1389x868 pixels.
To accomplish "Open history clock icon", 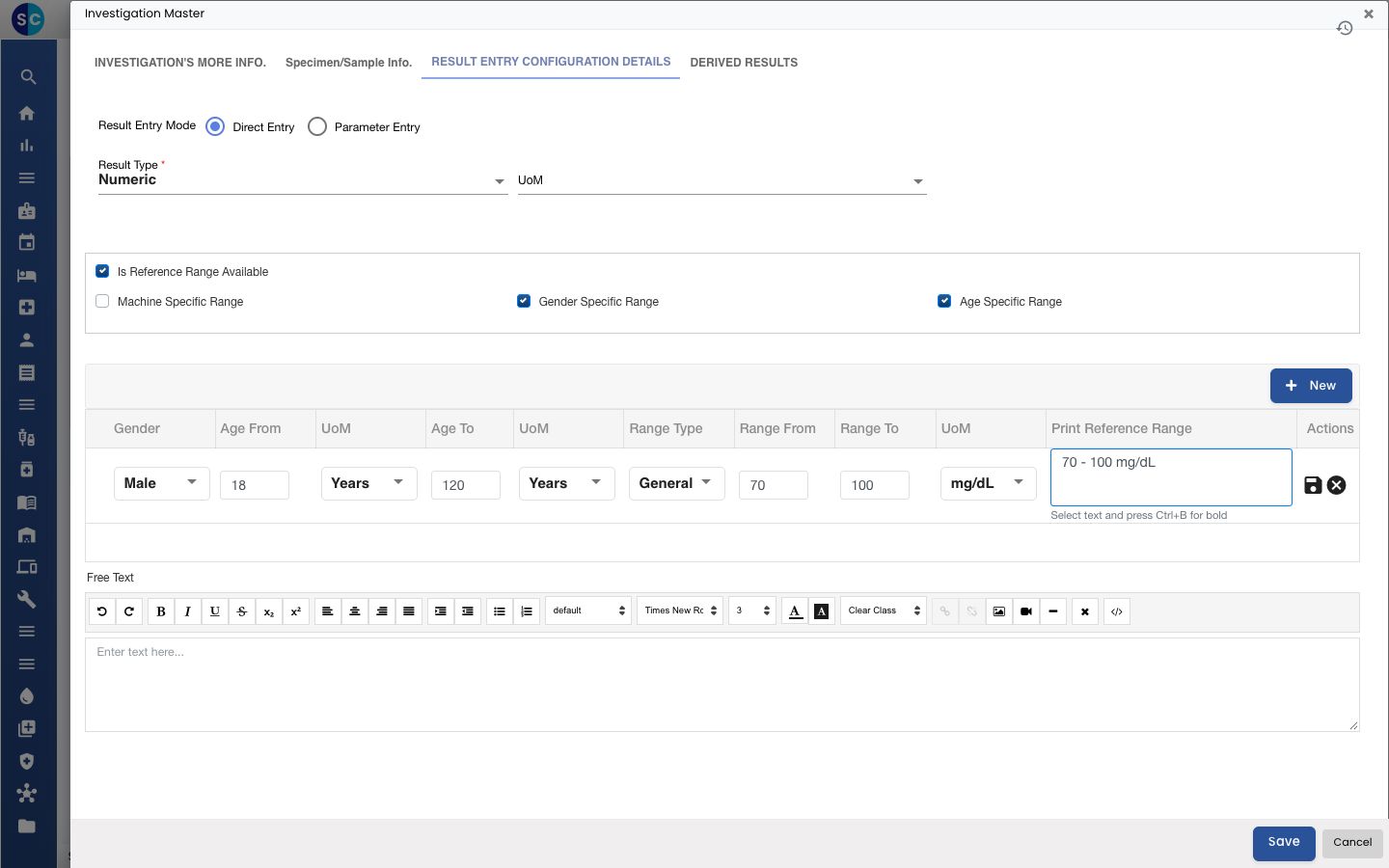I will click(1345, 28).
